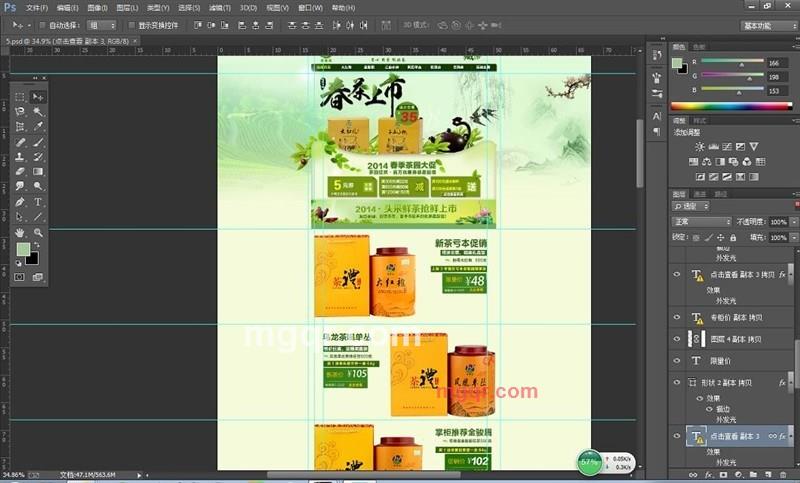Open the Character panel icon
The image size is (800, 483).
pyautogui.click(x=657, y=116)
